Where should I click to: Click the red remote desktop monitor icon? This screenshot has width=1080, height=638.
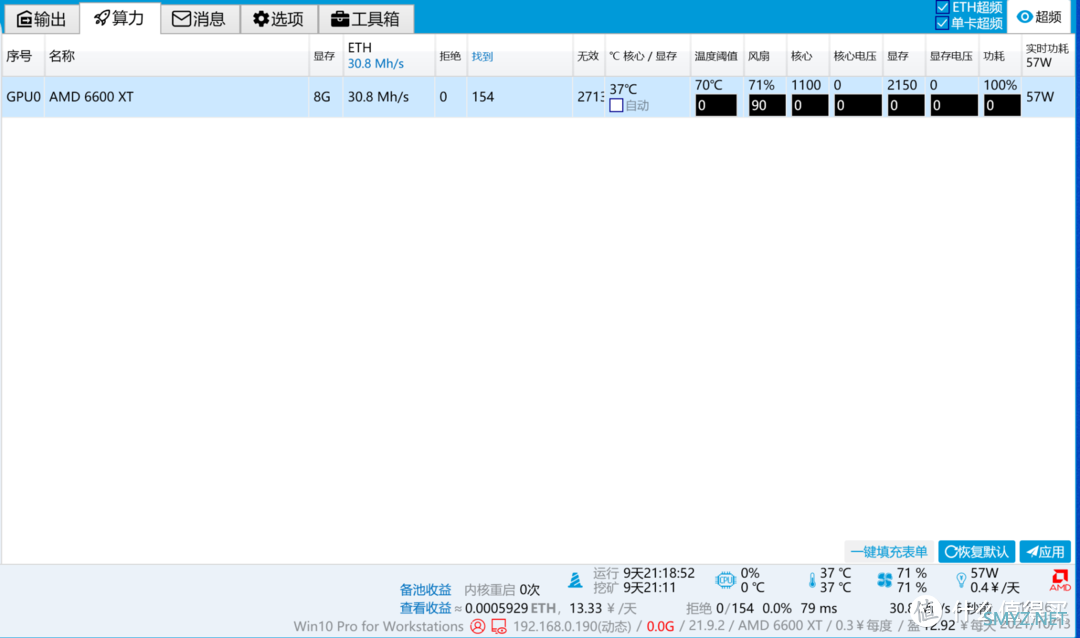click(499, 627)
